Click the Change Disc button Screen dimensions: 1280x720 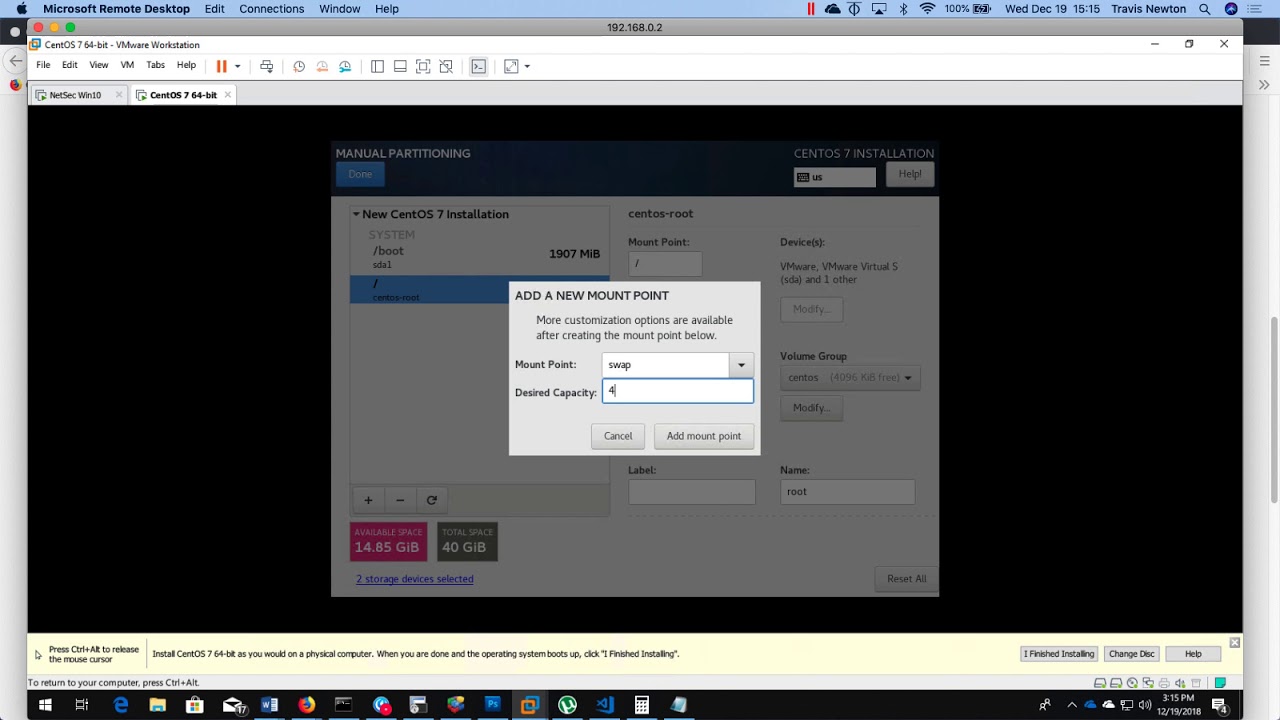coord(1131,654)
